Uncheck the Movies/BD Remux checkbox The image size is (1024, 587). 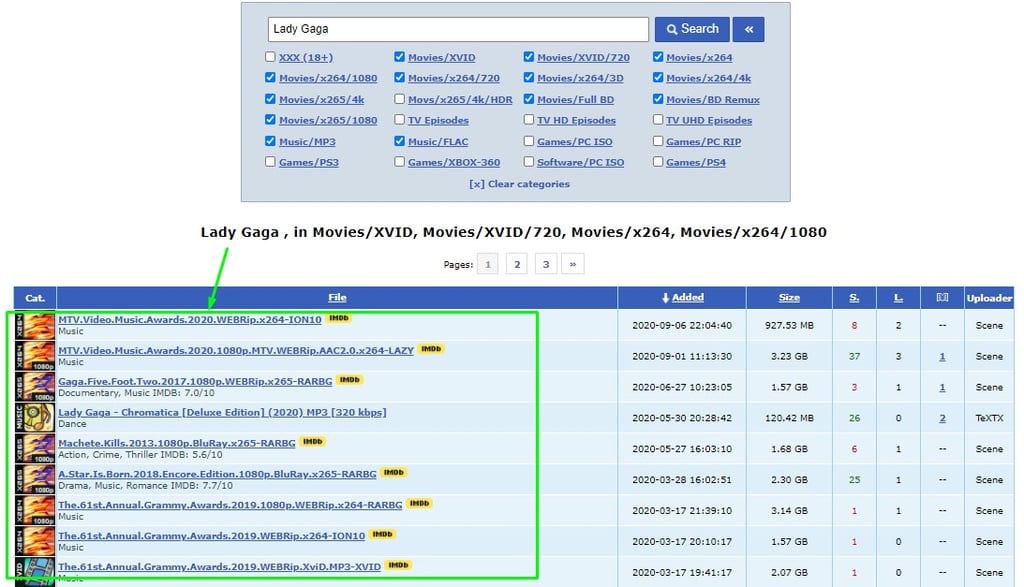point(658,99)
